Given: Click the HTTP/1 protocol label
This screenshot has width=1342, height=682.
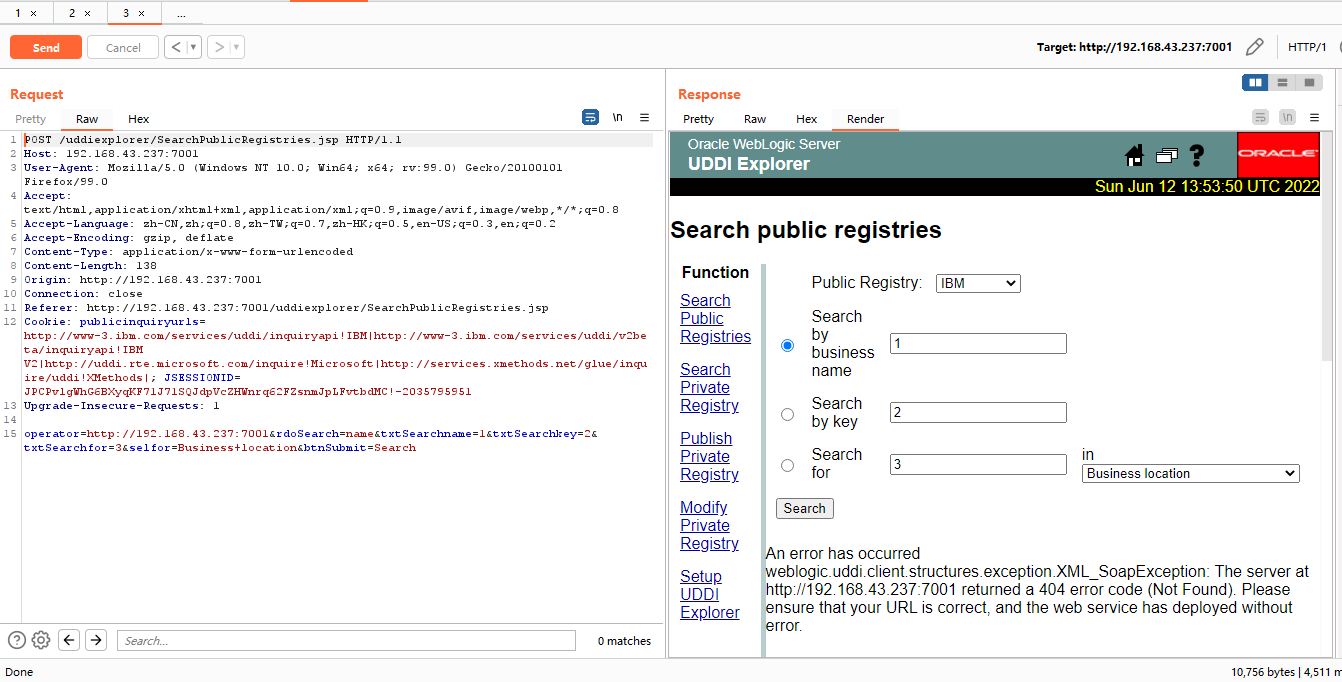Looking at the screenshot, I should click(1307, 47).
